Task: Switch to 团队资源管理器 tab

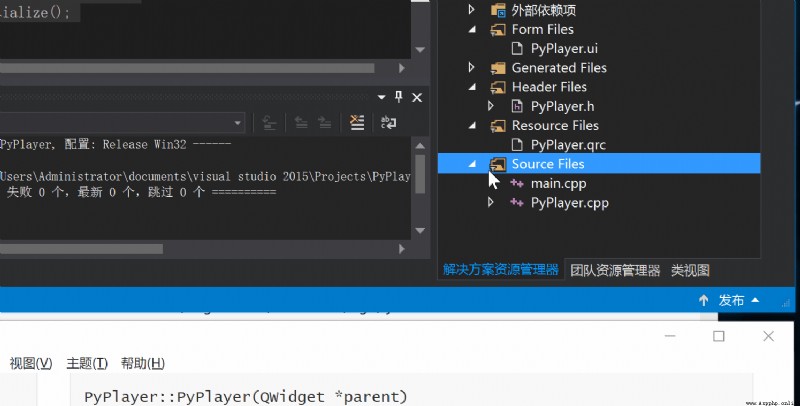Action: [x=615, y=270]
